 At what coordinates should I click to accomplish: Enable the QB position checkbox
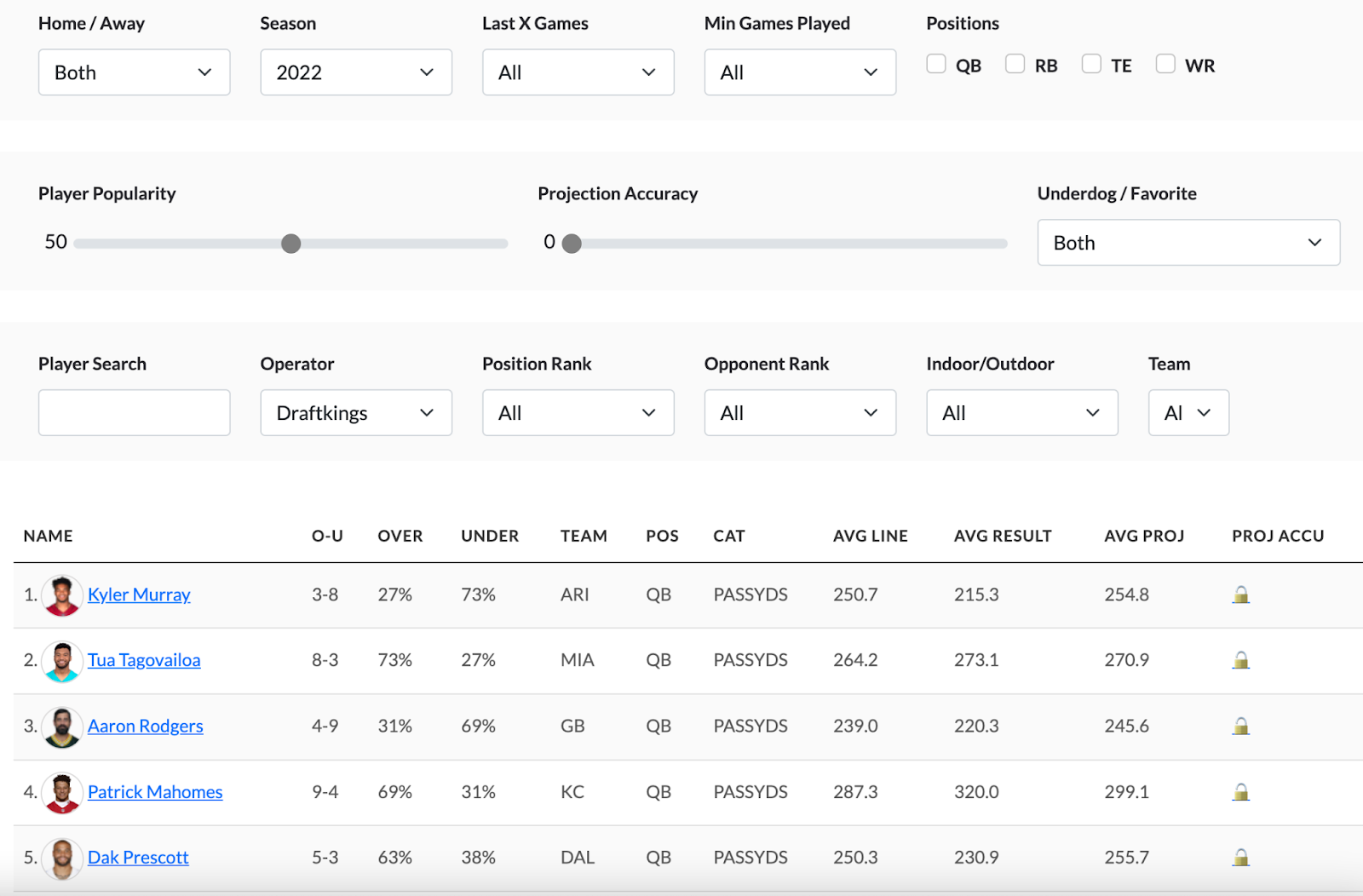pos(936,63)
